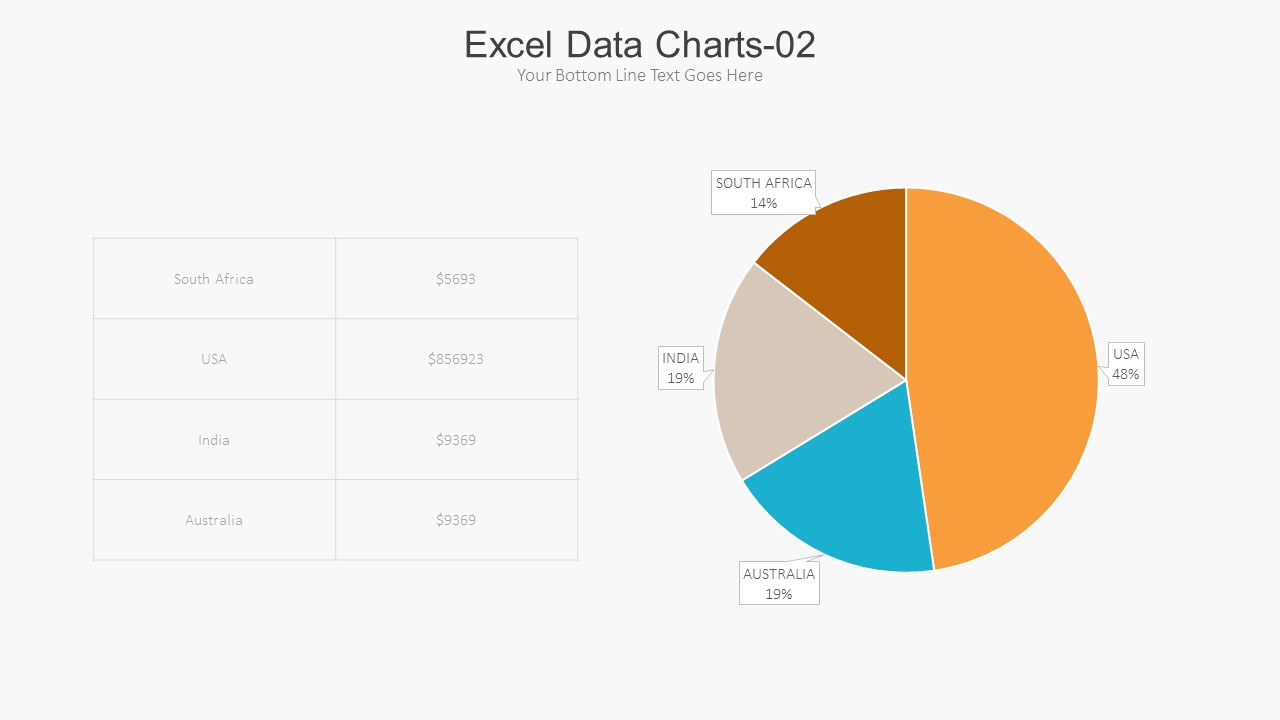
Task: Select the "$5693" table cell
Action: [x=456, y=279]
